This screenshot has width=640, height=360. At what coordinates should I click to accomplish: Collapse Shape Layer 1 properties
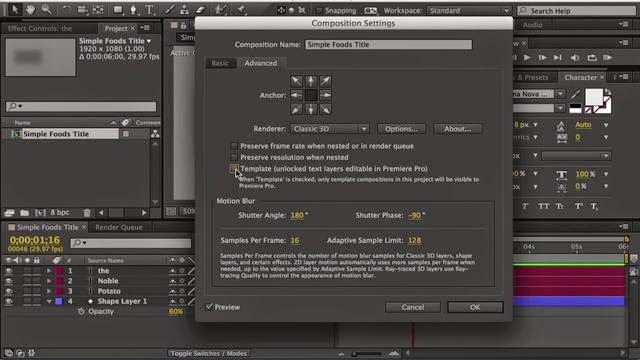(x=49, y=301)
